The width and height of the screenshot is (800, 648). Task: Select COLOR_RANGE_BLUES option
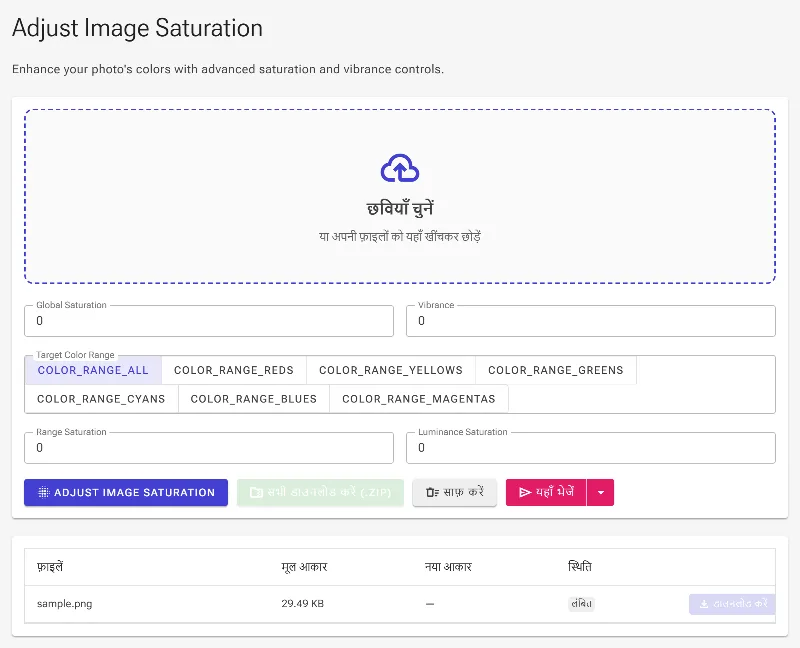pos(254,399)
